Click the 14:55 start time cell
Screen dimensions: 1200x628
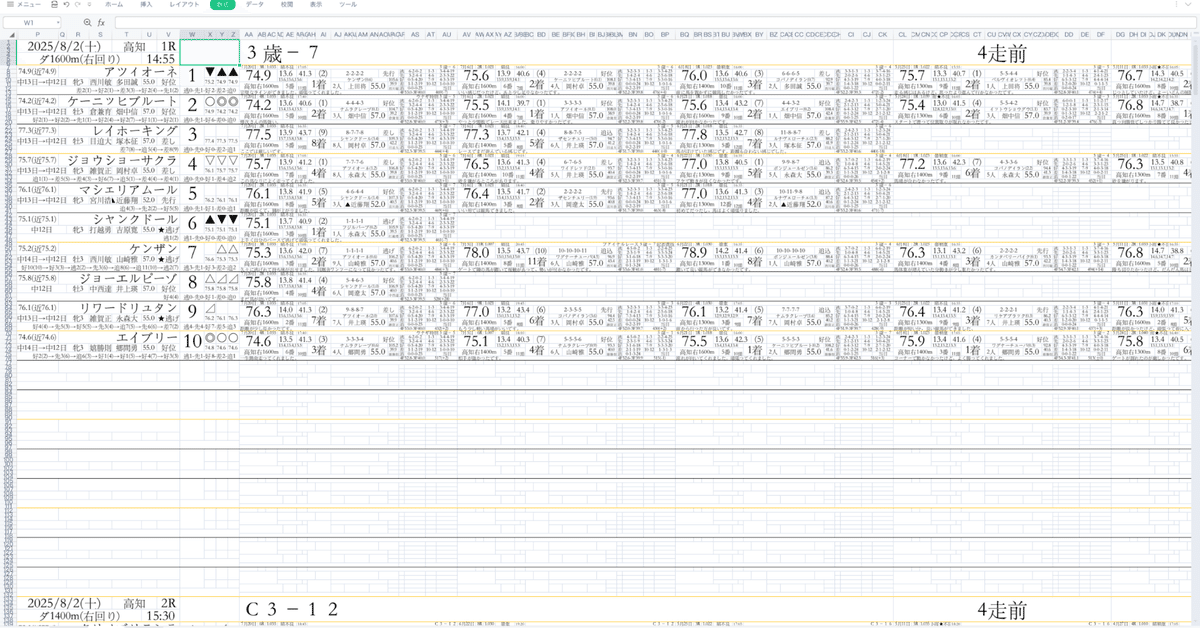pyautogui.click(x=162, y=59)
